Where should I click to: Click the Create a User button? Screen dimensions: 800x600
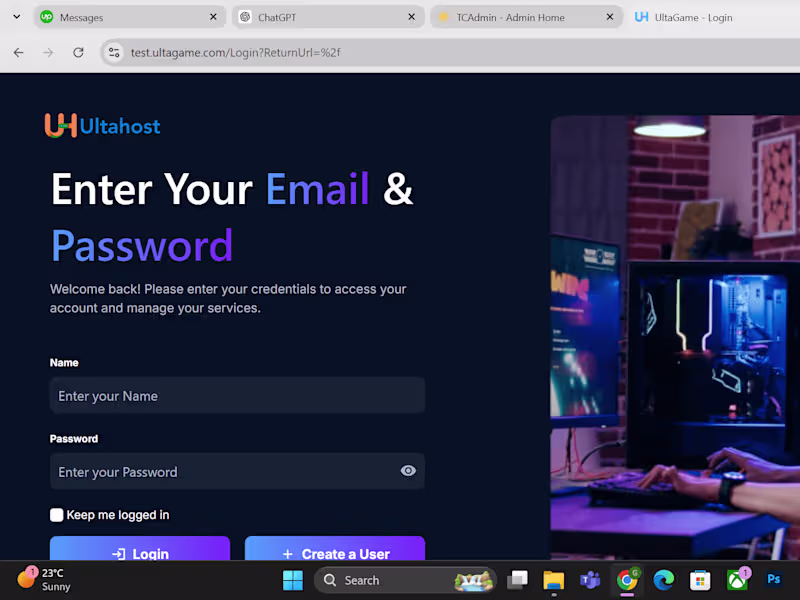pyautogui.click(x=335, y=548)
